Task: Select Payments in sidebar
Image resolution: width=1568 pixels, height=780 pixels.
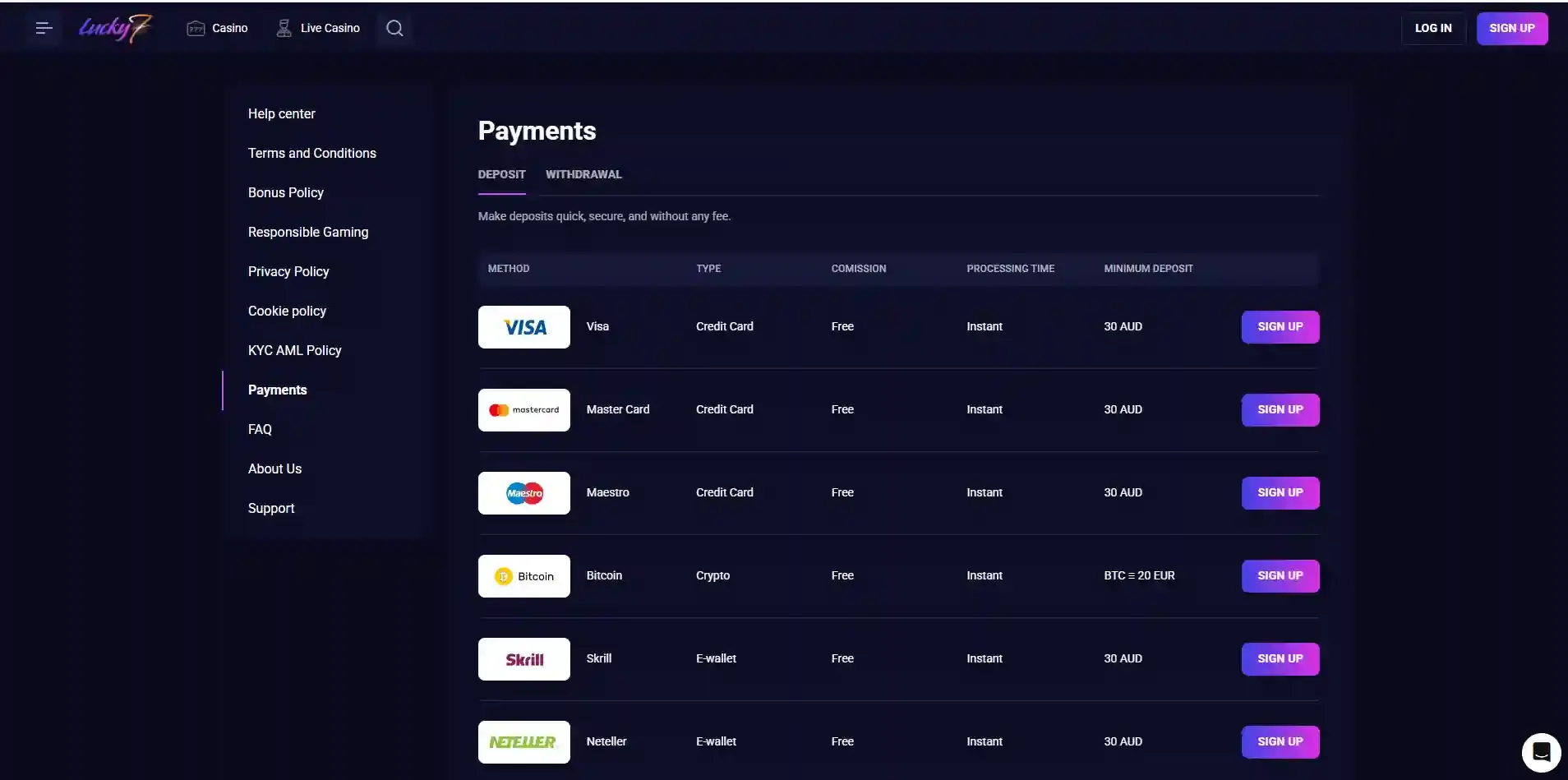Action: pos(277,390)
